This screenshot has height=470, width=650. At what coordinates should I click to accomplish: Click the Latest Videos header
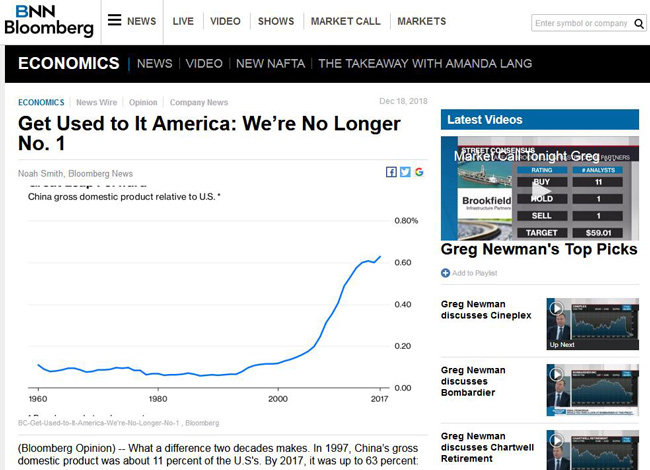pos(540,120)
